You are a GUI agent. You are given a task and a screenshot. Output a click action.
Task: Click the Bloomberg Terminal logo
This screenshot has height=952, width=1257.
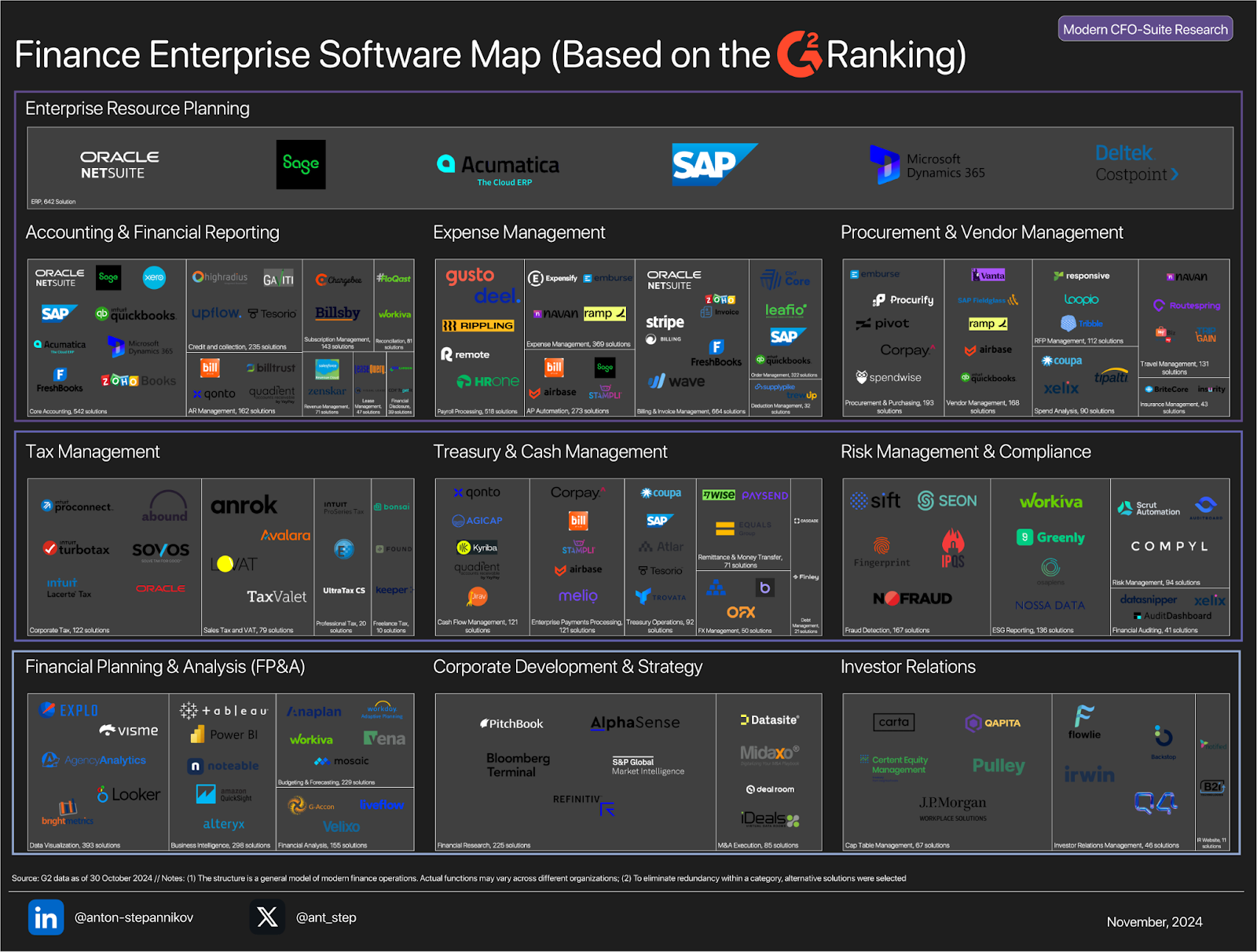pos(518,765)
